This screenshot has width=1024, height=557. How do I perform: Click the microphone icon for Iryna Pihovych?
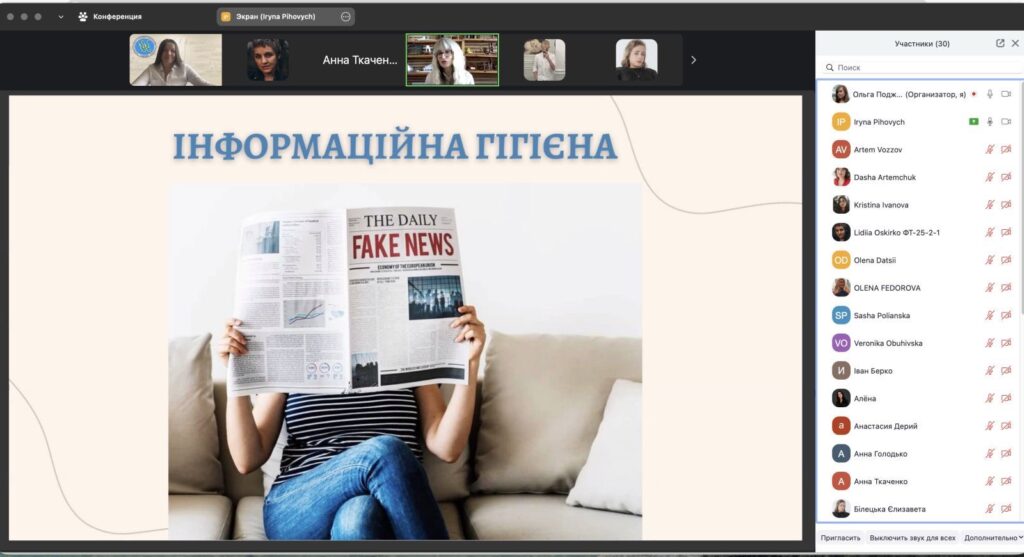point(990,122)
